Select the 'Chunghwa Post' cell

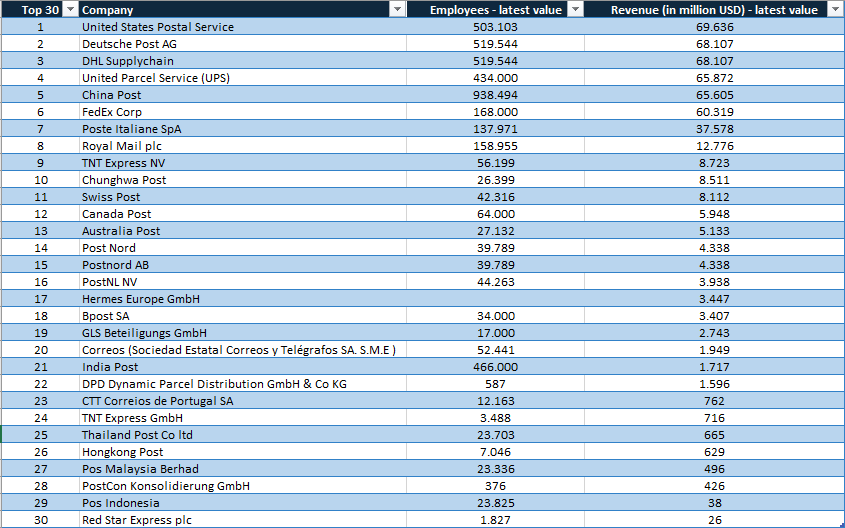[x=243, y=179]
